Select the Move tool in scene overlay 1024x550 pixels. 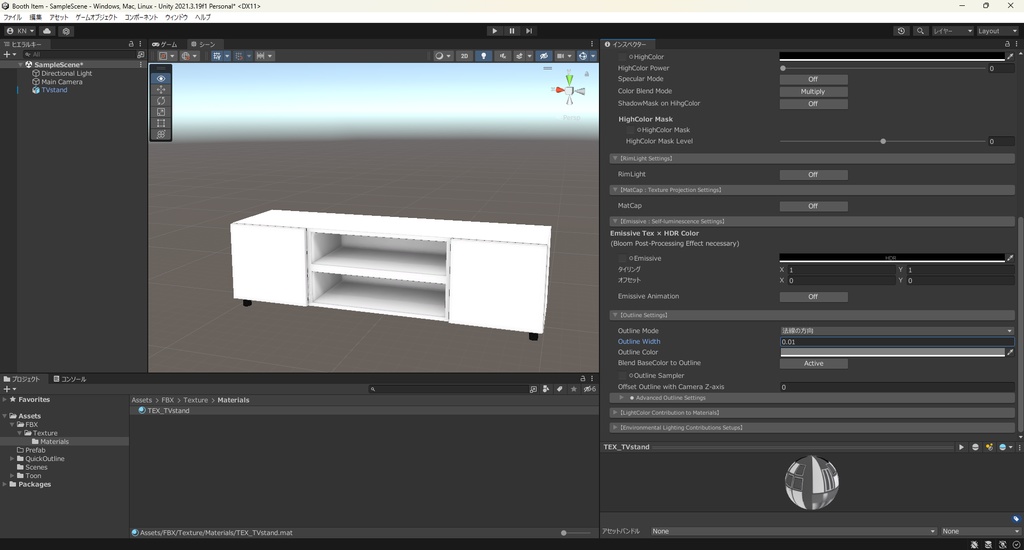click(161, 89)
